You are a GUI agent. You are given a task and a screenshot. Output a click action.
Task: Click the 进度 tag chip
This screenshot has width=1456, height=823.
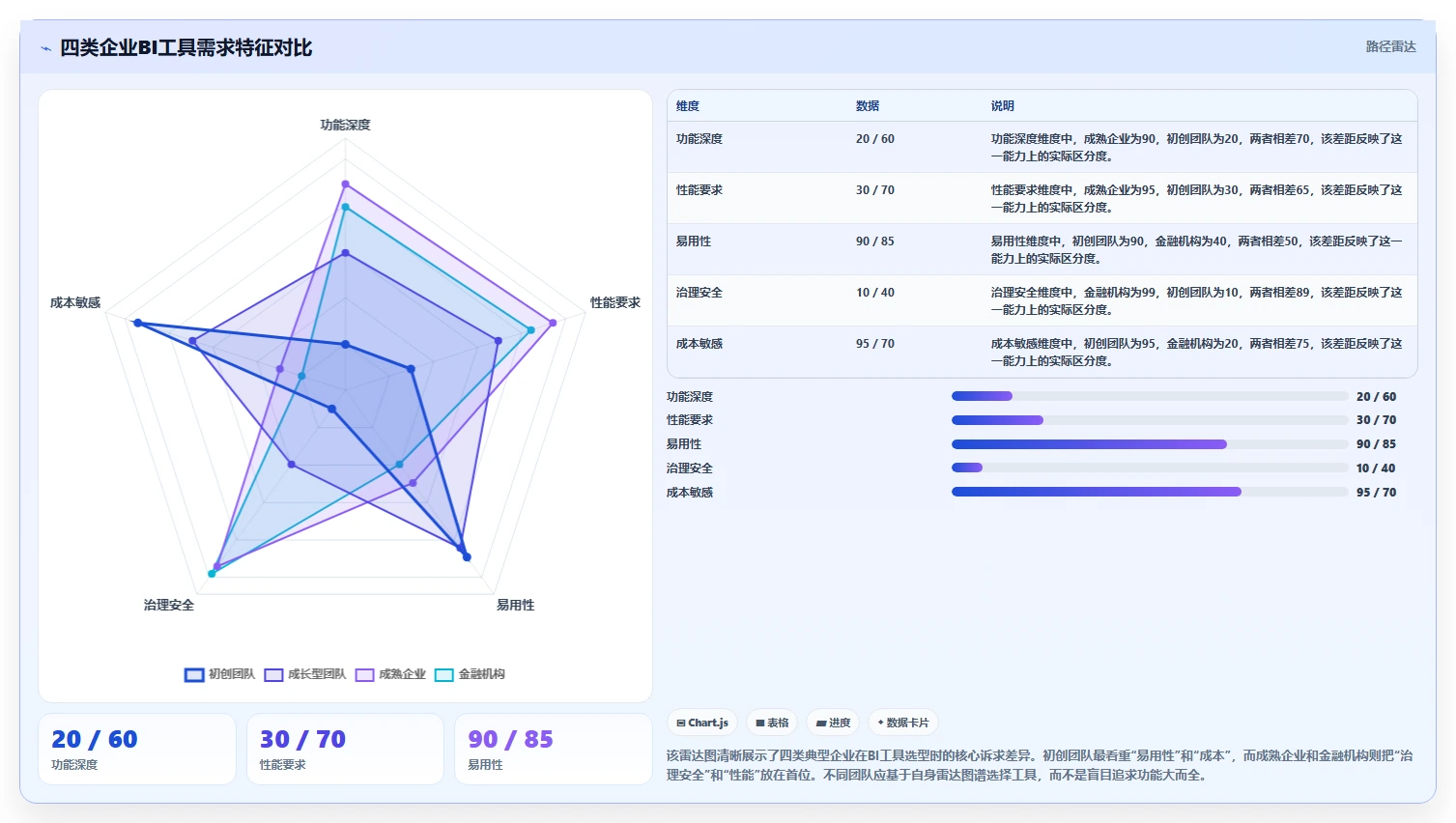coord(833,723)
